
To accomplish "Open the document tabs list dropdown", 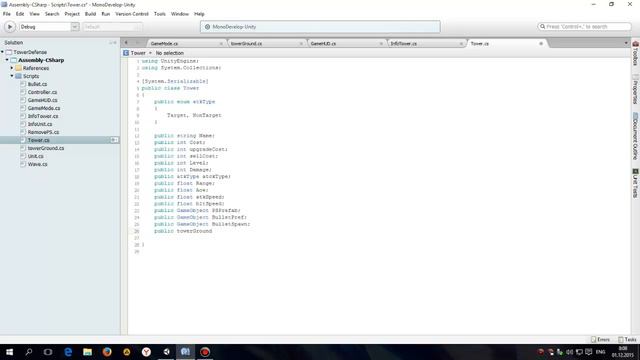I will tap(626, 43).
